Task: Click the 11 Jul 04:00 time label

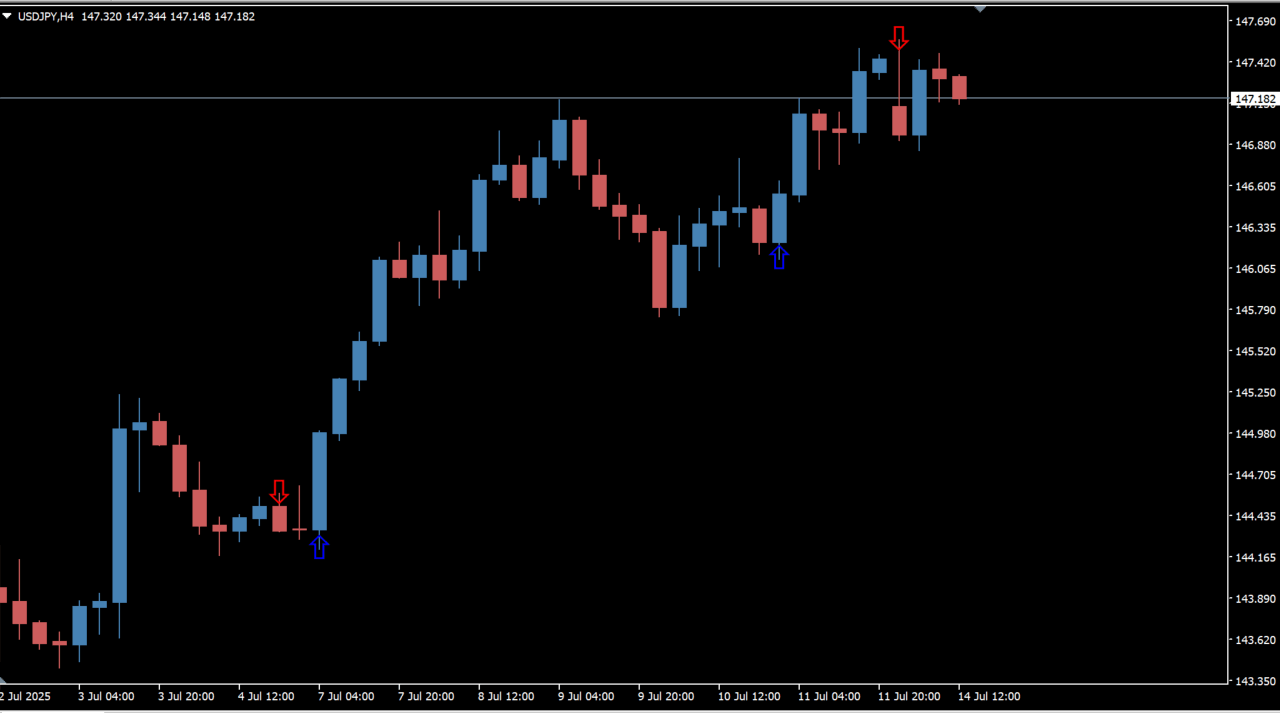Action: [829, 696]
